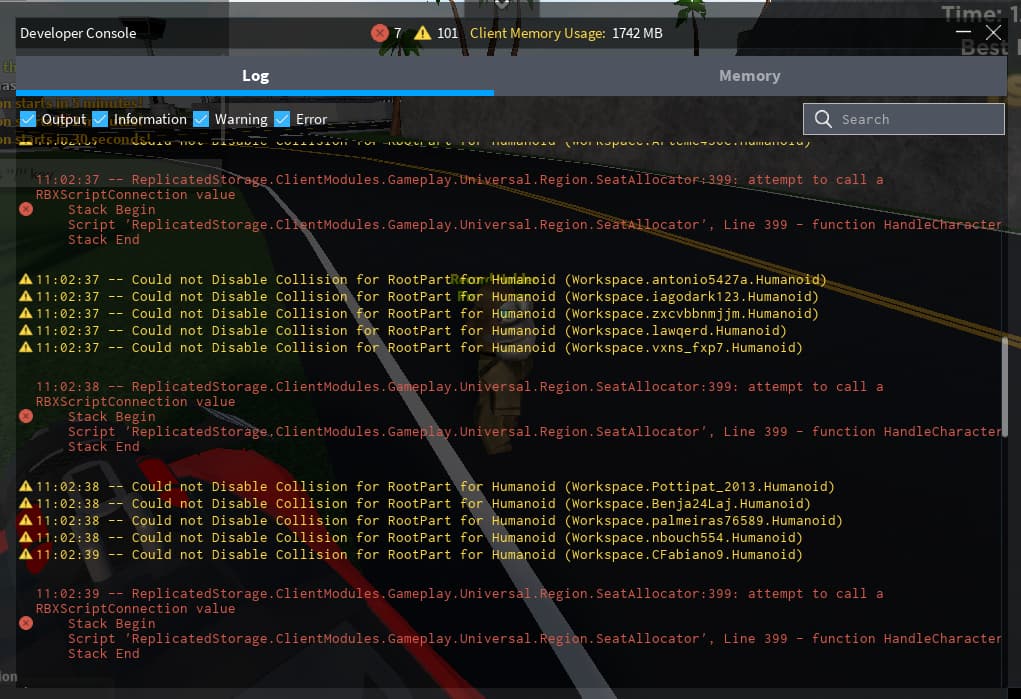Toggle the Output filter checkbox
The width and height of the screenshot is (1021, 699).
[x=28, y=119]
